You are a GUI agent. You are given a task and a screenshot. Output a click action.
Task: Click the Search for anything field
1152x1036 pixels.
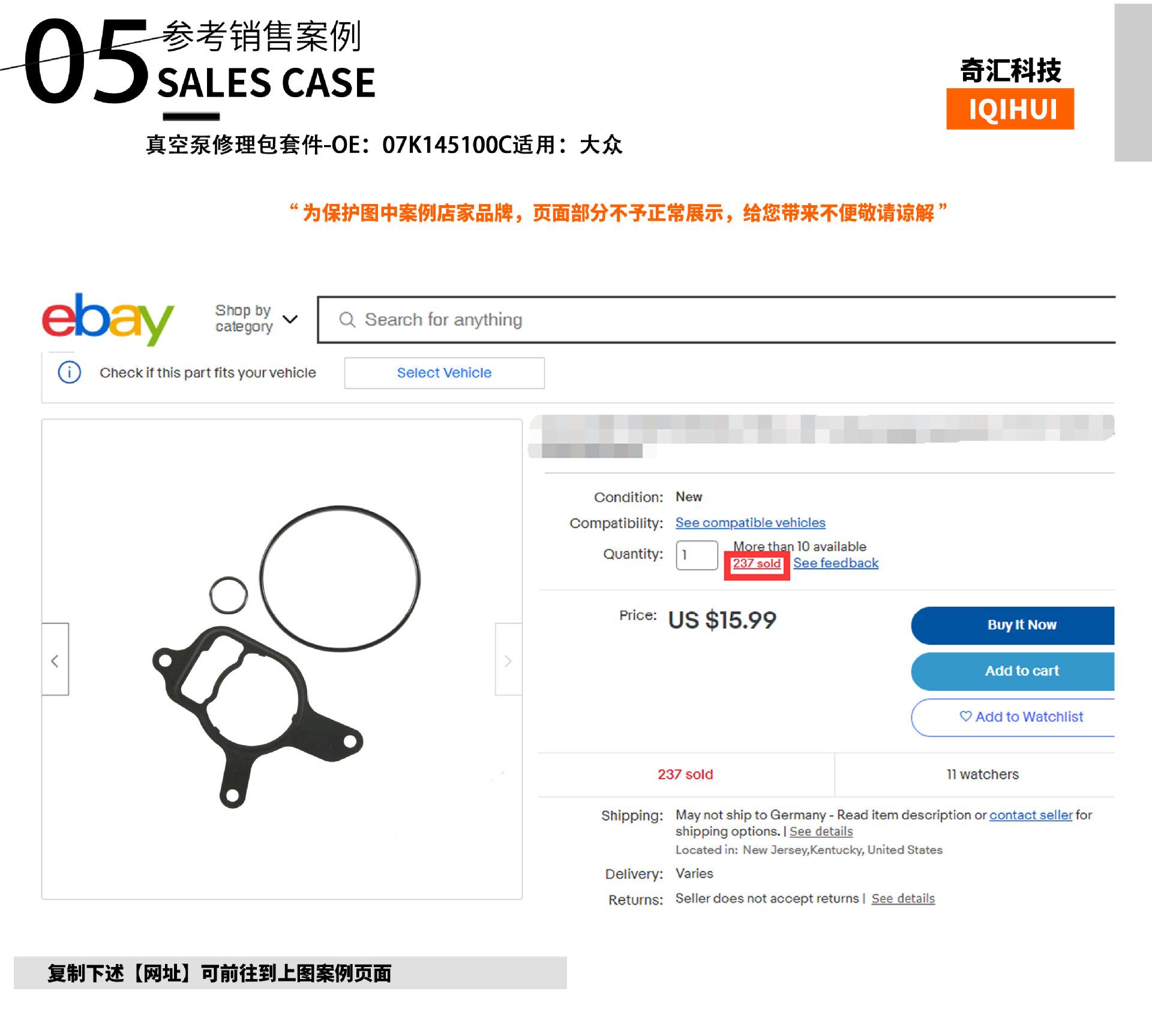716,320
